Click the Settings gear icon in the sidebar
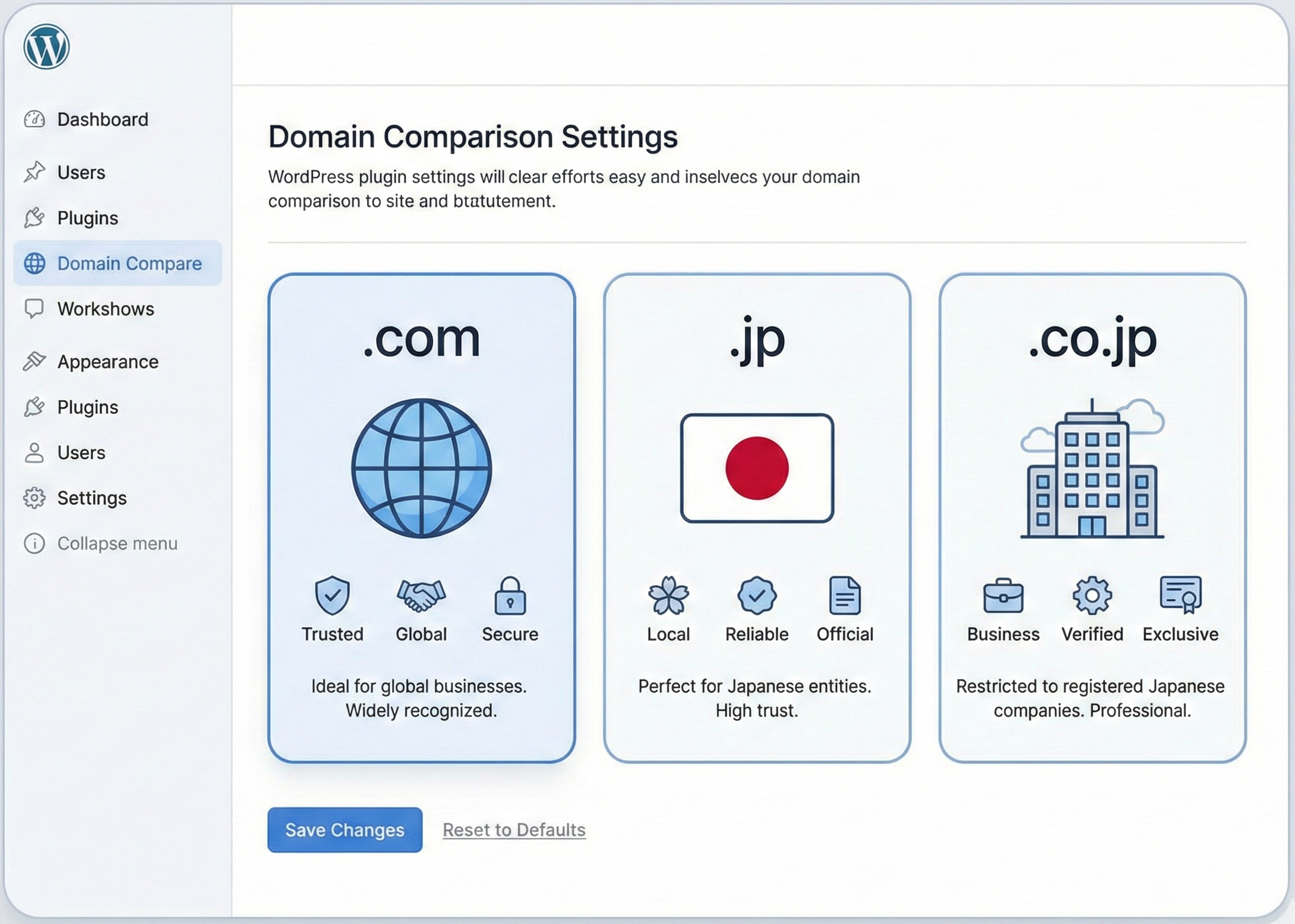 tap(34, 498)
